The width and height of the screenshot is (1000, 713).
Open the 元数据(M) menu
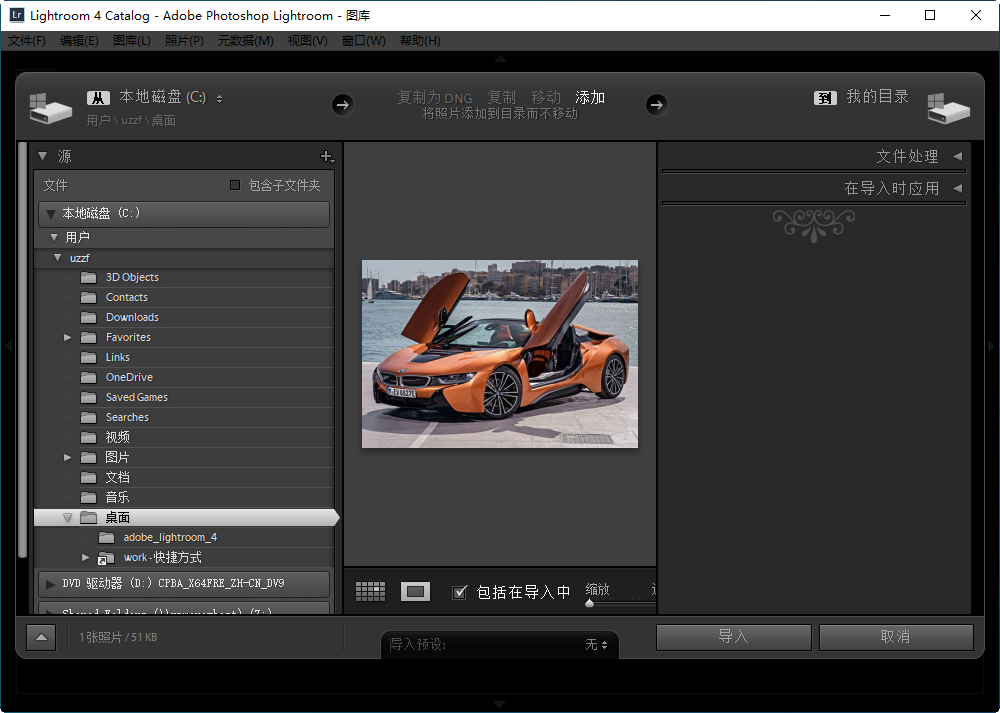[246, 41]
